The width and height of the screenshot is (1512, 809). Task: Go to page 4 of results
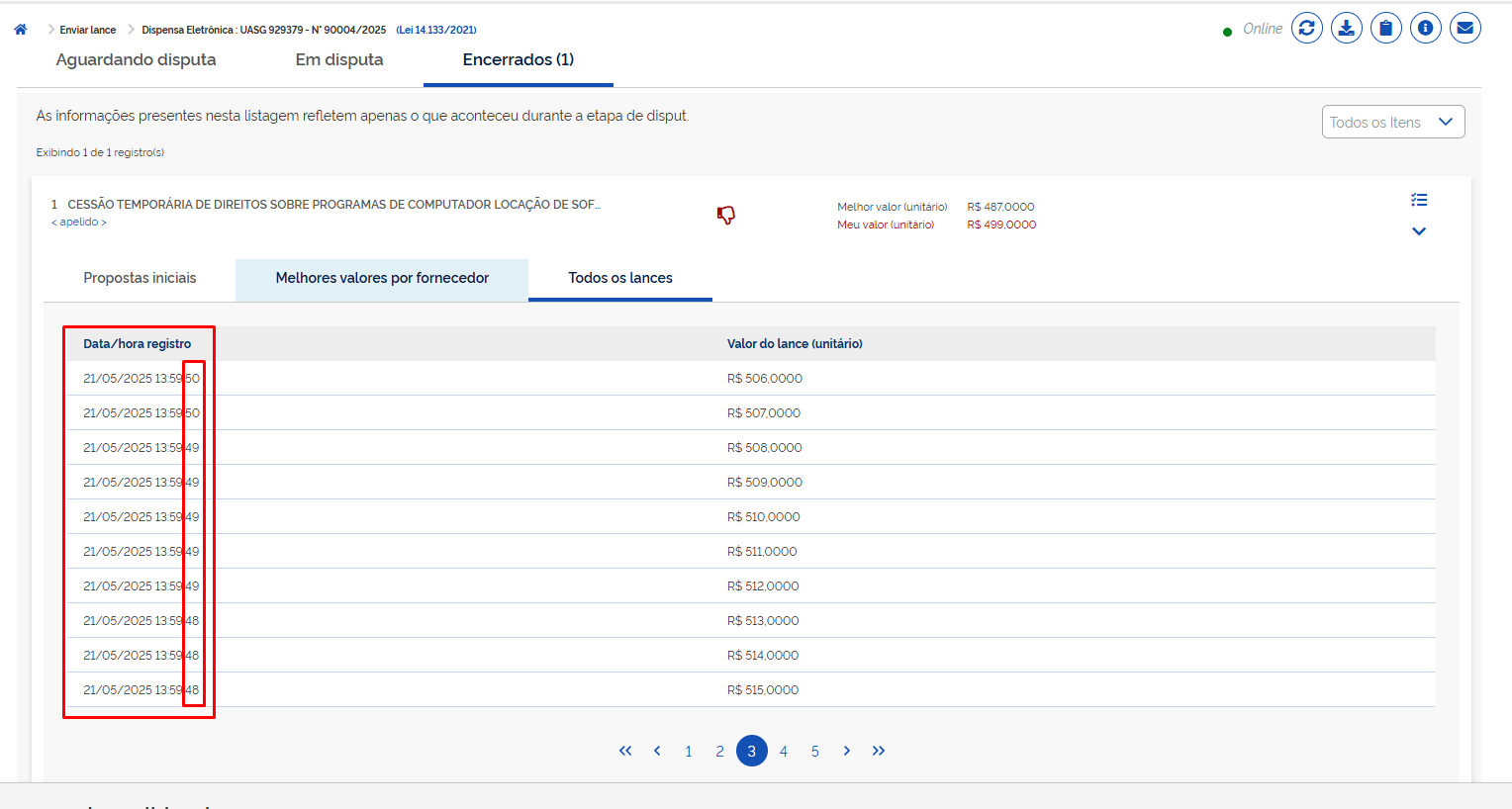pos(783,752)
